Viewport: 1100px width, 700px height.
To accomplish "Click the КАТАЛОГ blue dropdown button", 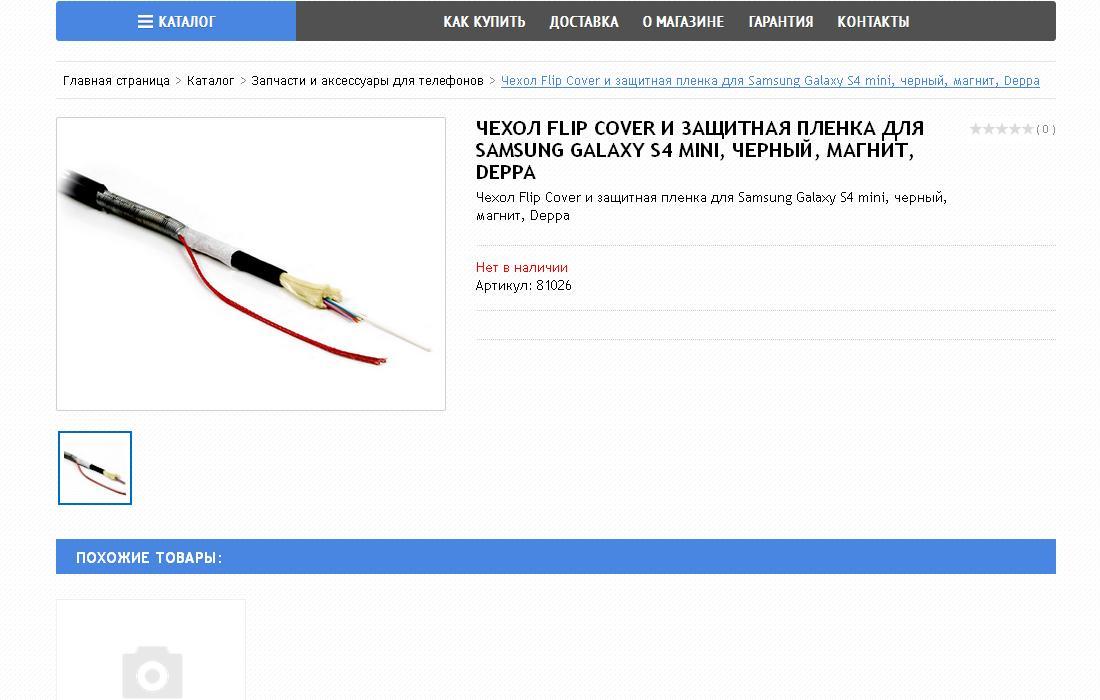I will coord(176,21).
